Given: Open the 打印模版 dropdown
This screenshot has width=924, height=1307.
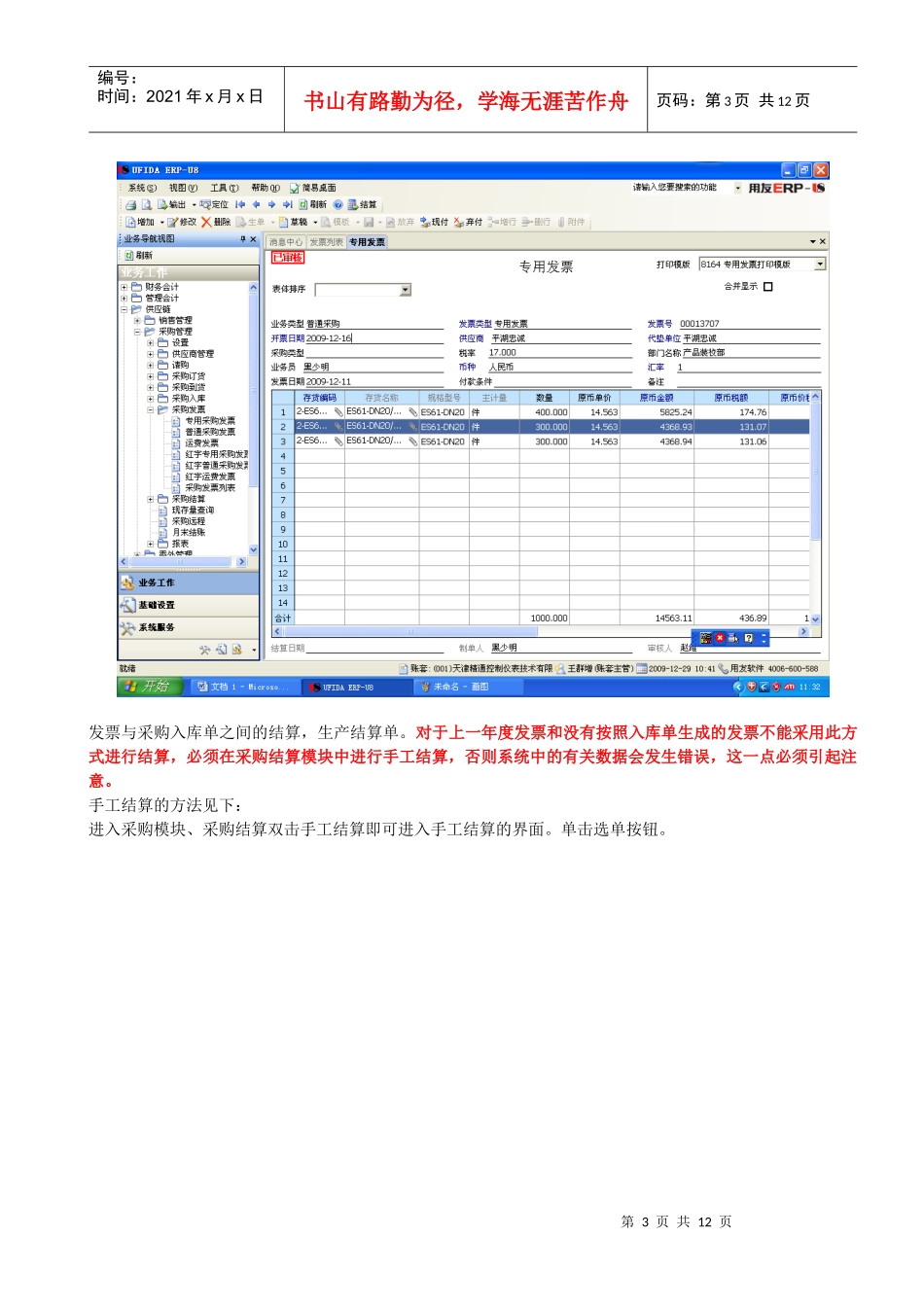Looking at the screenshot, I should (820, 265).
